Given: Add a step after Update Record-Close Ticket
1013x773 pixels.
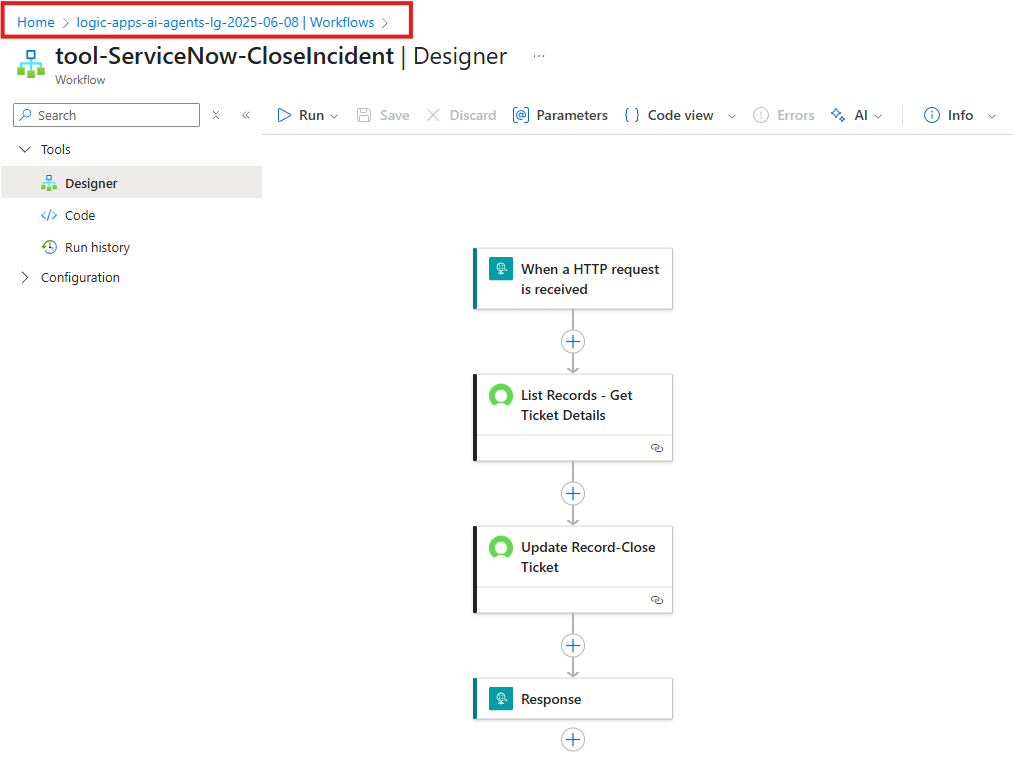Looking at the screenshot, I should coord(573,645).
